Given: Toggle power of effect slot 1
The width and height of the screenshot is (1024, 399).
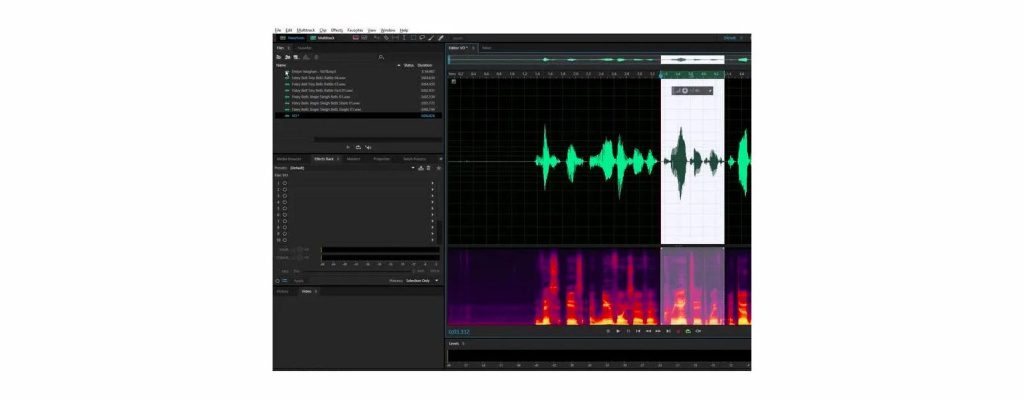Looking at the screenshot, I should click(x=285, y=183).
